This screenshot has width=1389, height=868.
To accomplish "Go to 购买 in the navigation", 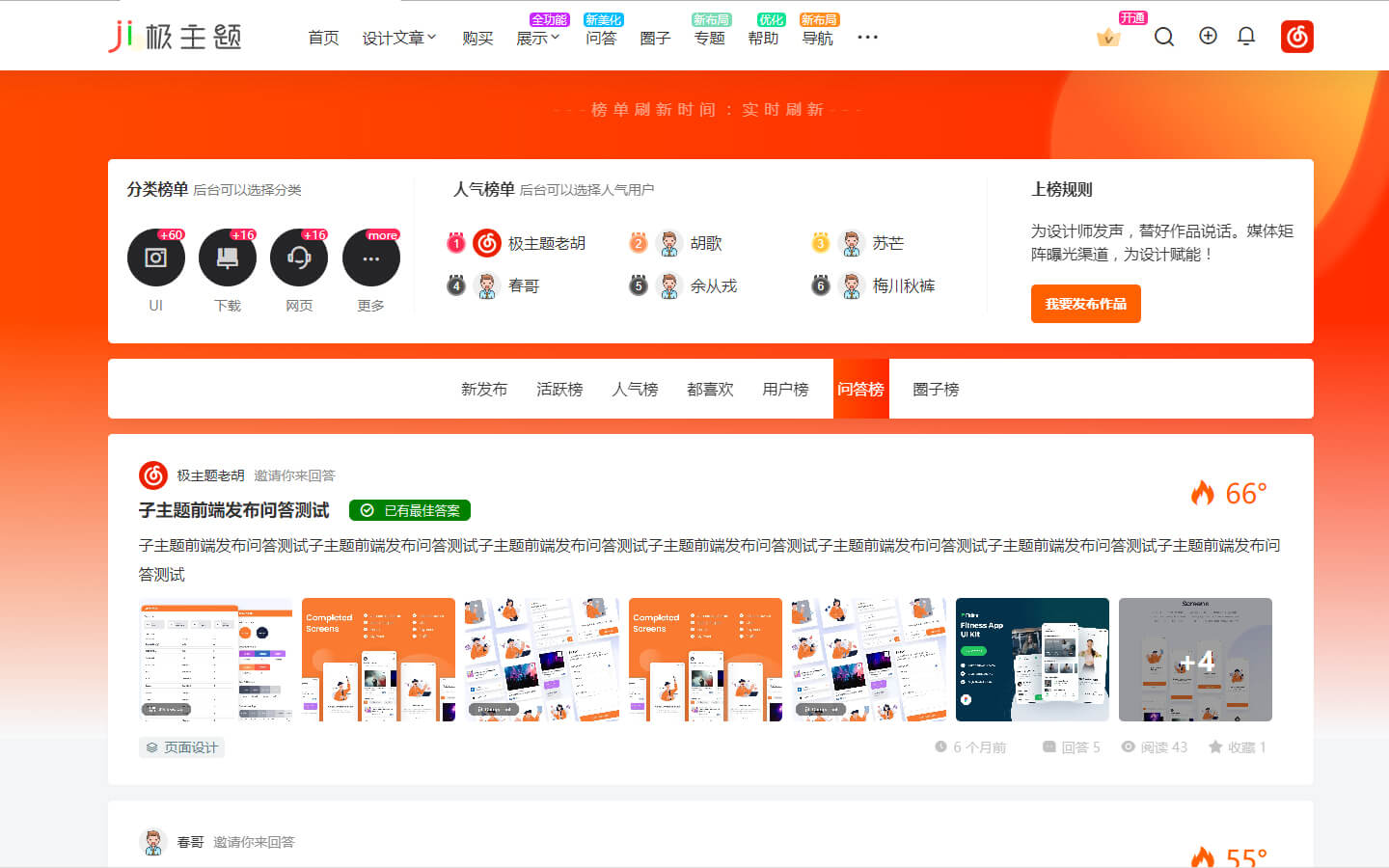I will pyautogui.click(x=477, y=38).
